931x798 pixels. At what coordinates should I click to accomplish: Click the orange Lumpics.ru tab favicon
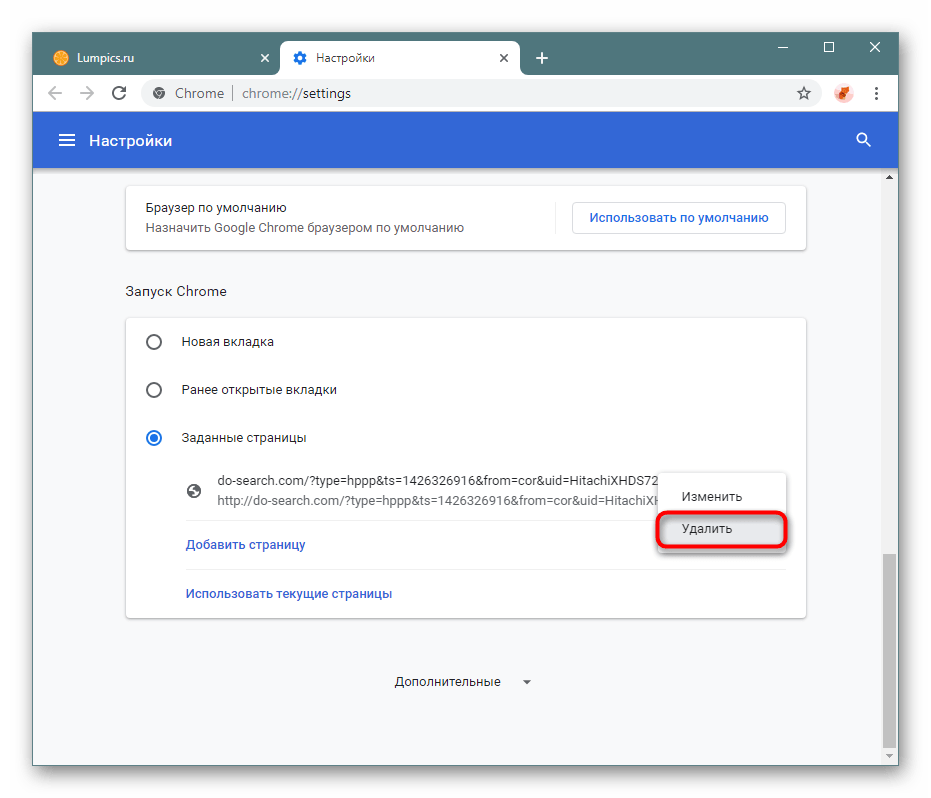(x=61, y=58)
